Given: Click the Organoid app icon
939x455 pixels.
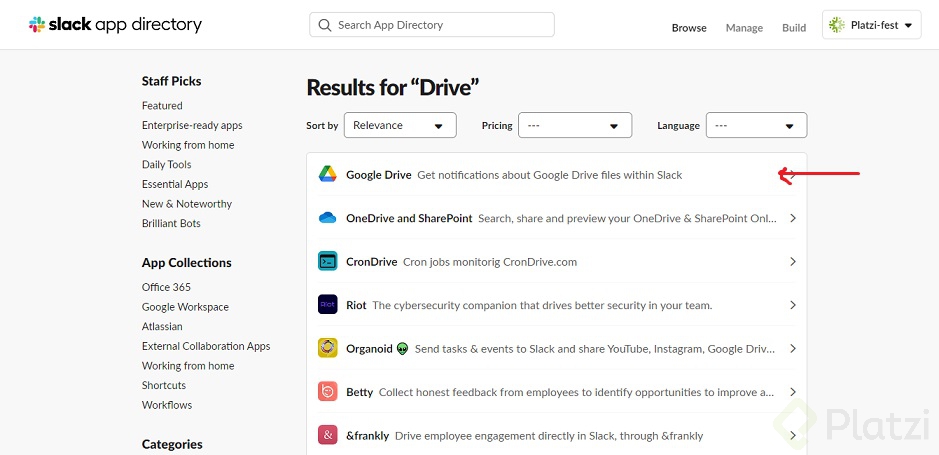Looking at the screenshot, I should pyautogui.click(x=328, y=348).
